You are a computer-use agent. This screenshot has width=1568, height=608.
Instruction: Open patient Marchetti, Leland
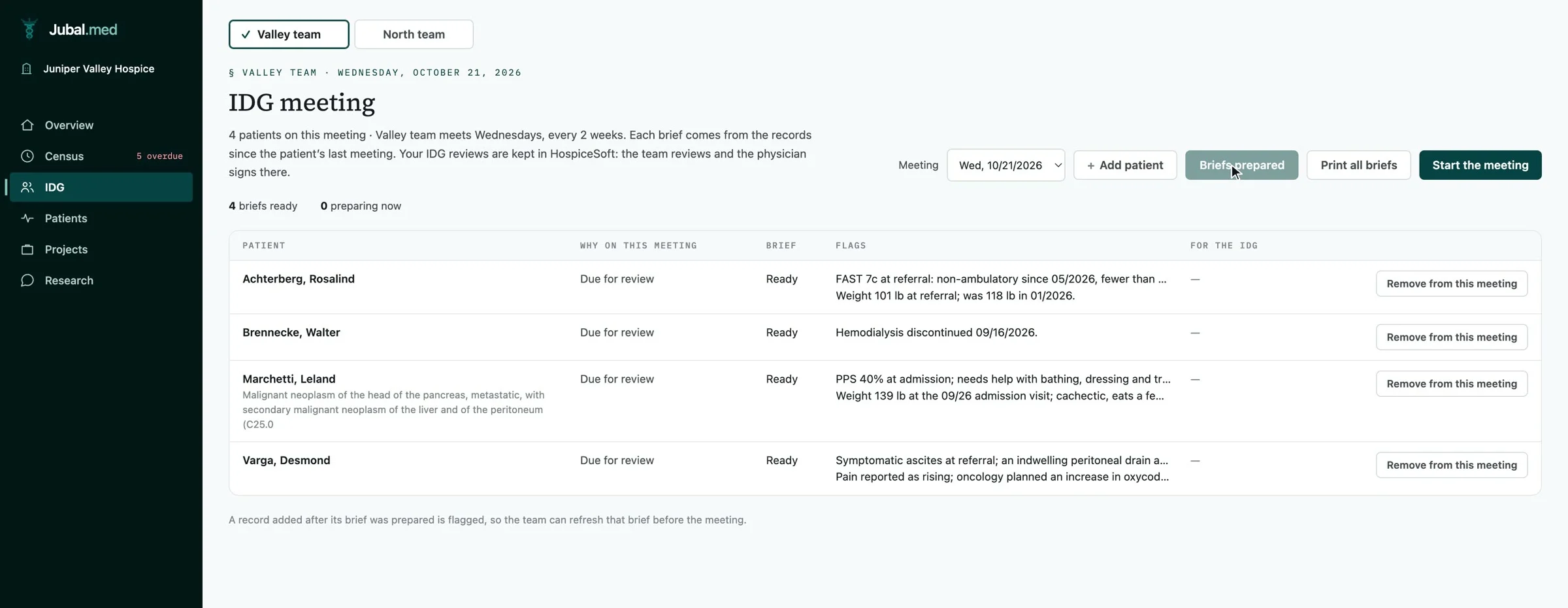289,379
